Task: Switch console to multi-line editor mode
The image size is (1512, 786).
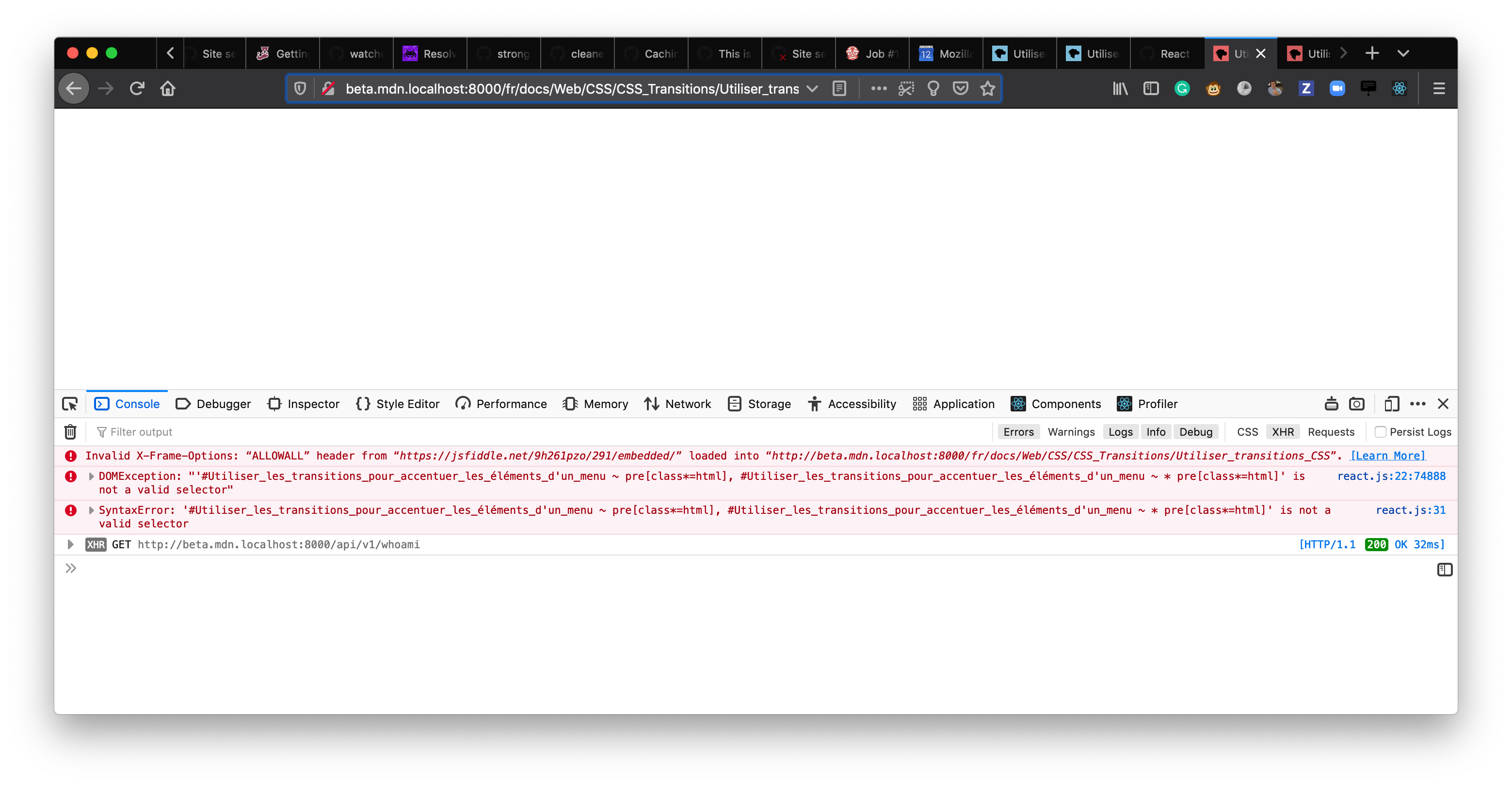Action: click(1445, 569)
